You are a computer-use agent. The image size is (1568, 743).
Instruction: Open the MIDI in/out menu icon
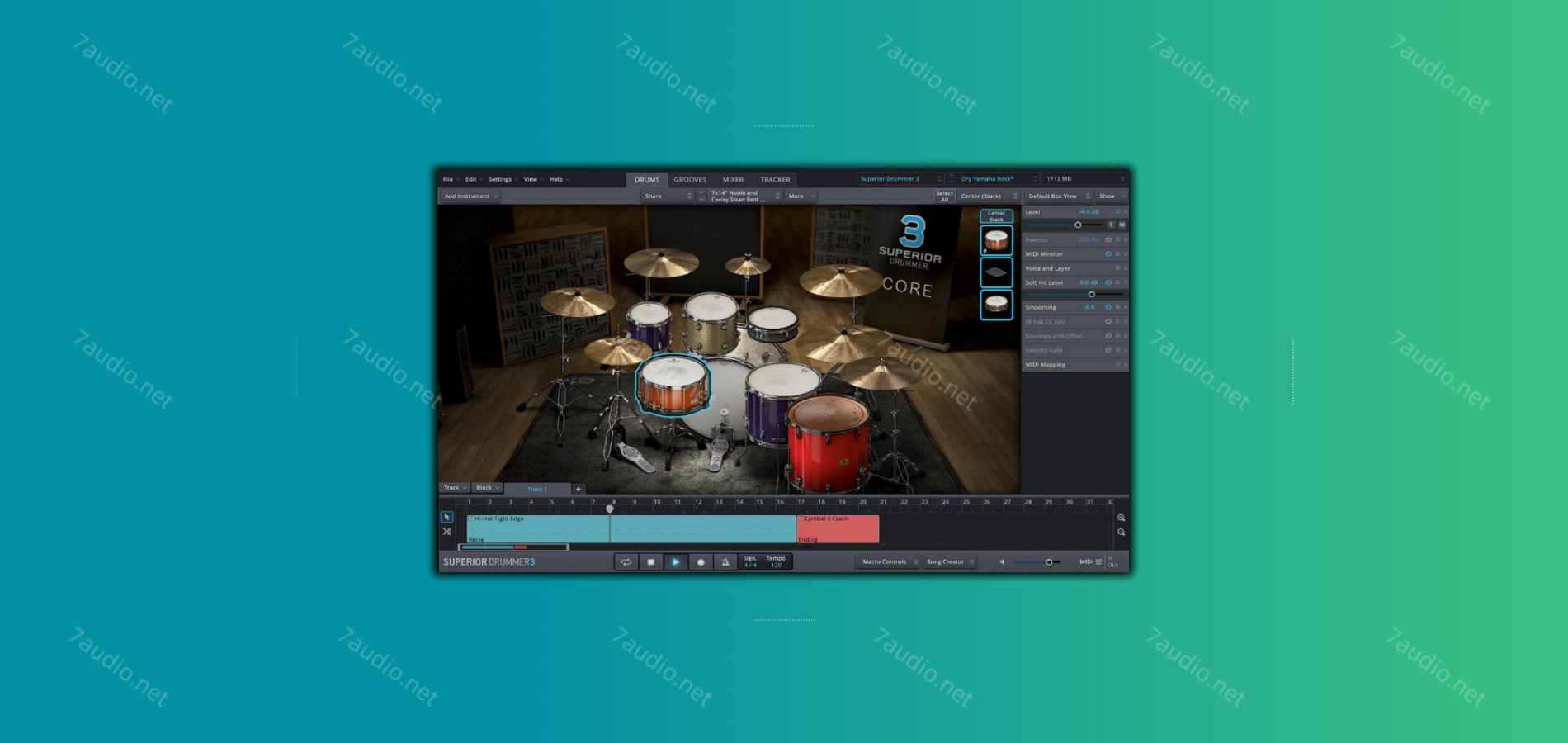pos(1098,562)
